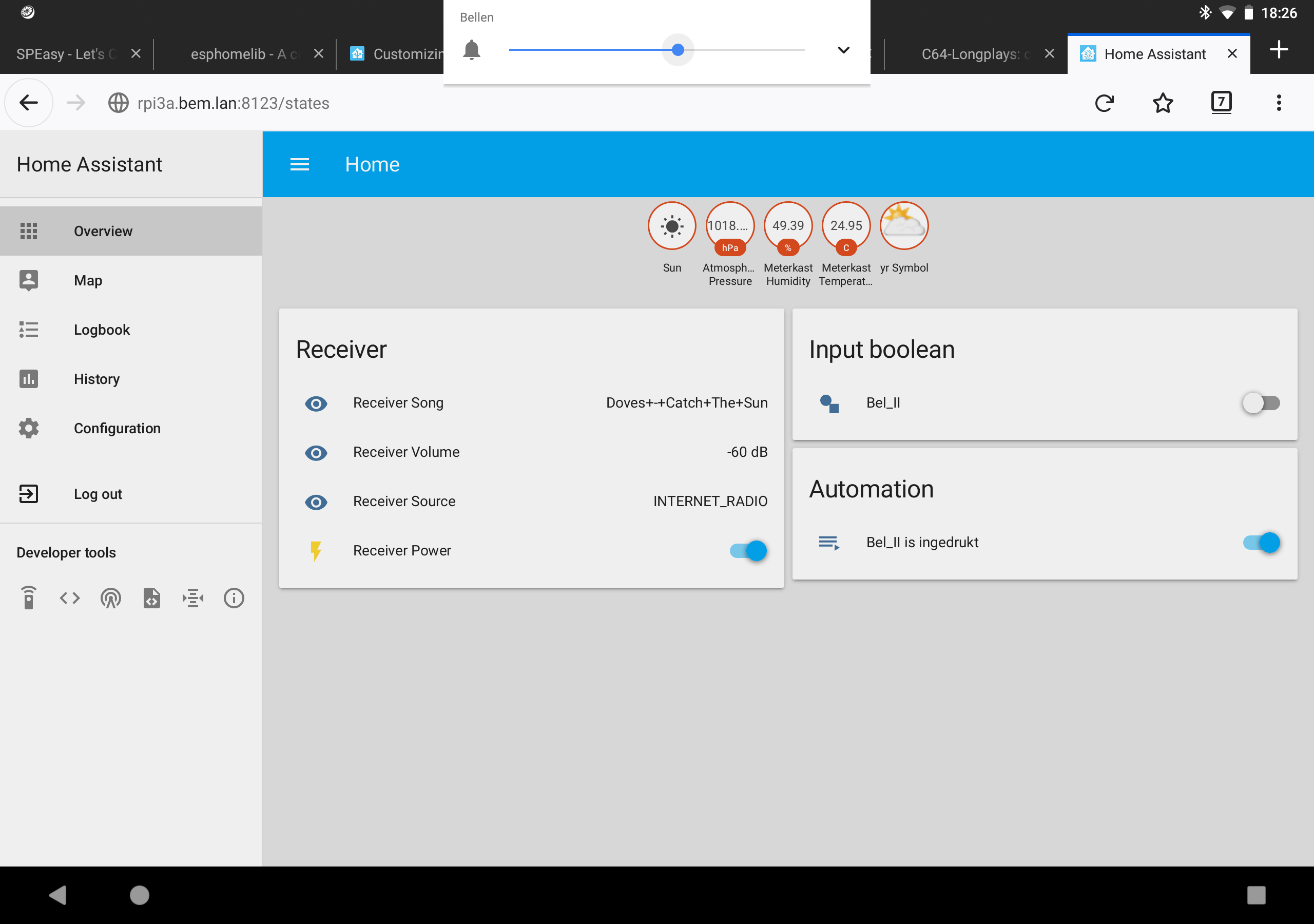
Task: Open the Info developer tool icon
Action: (x=234, y=598)
